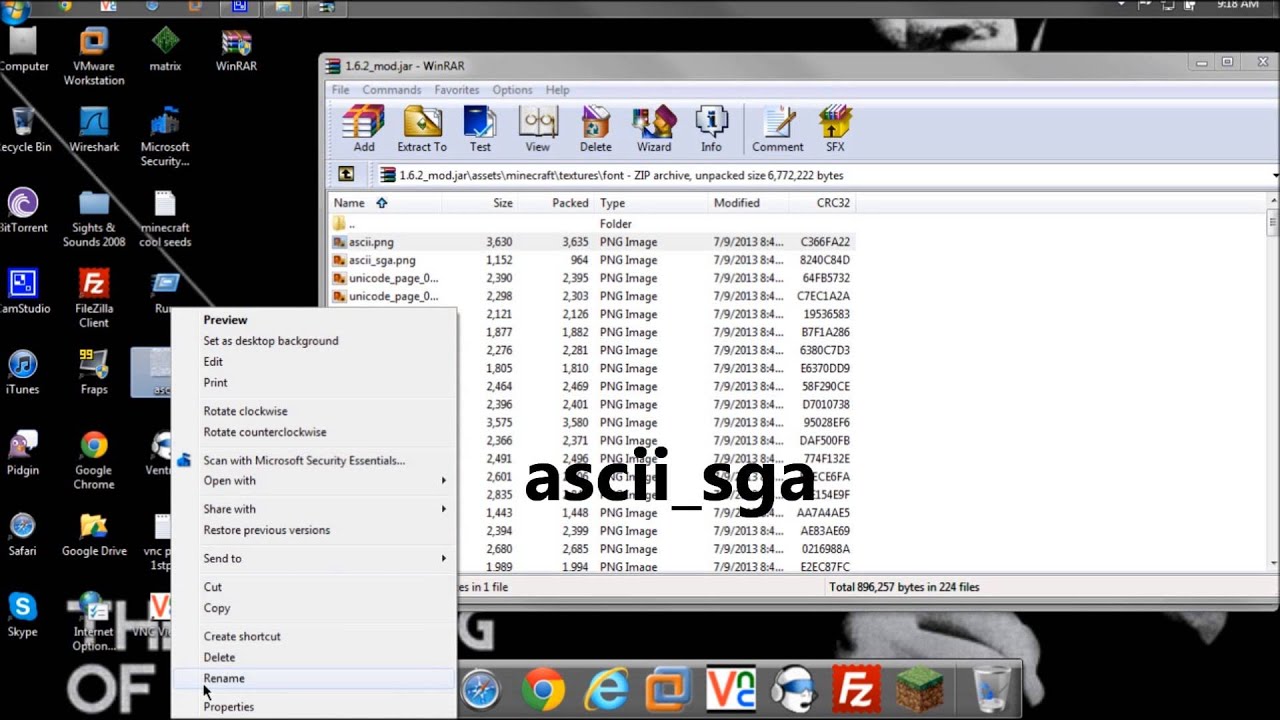Choose Rename in the context menu
The image size is (1280, 720).
314,678
